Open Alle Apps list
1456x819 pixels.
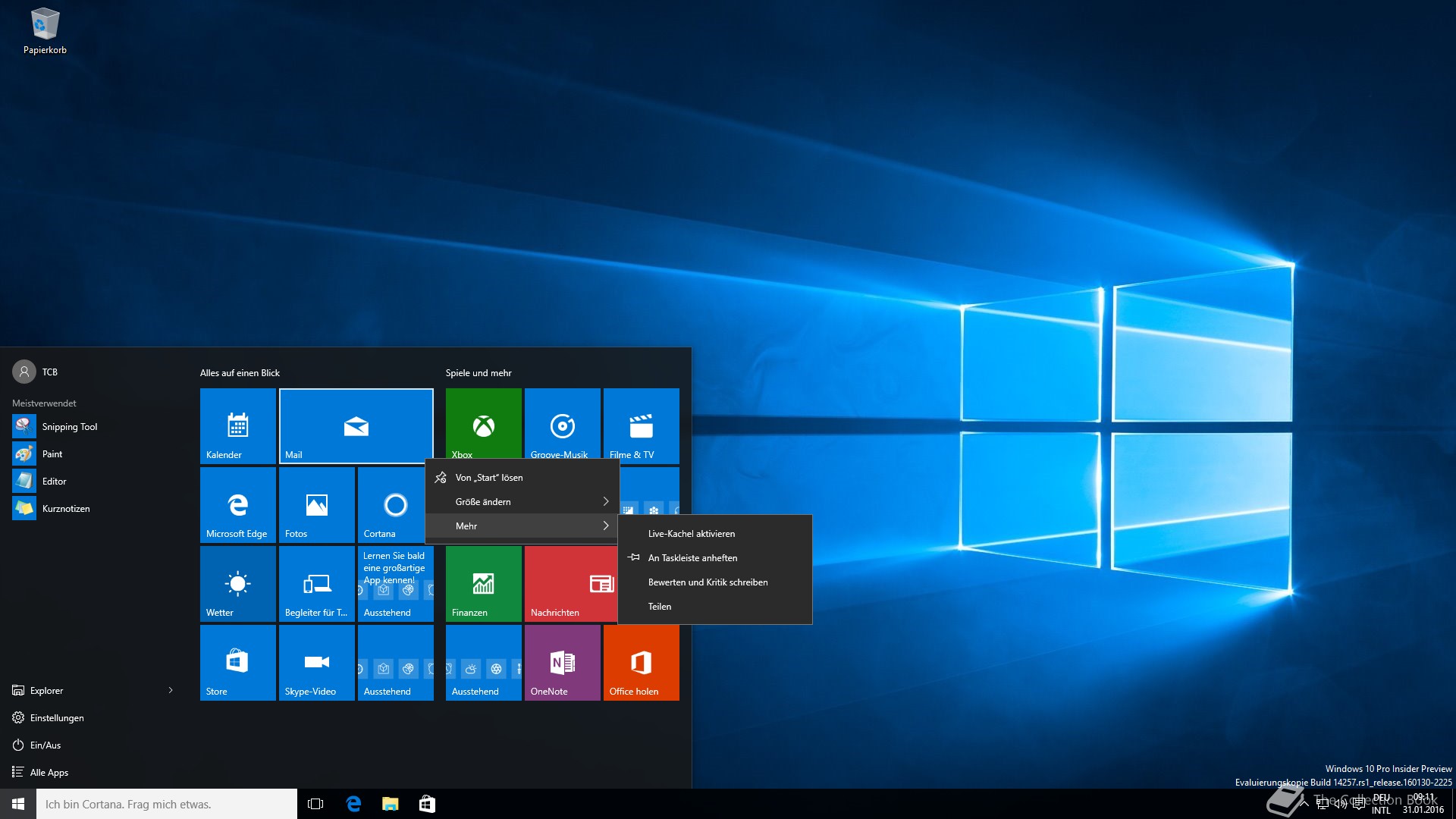(49, 773)
